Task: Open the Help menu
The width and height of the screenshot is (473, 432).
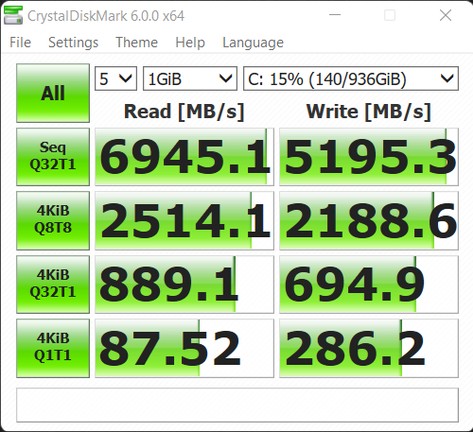Action: [x=190, y=43]
